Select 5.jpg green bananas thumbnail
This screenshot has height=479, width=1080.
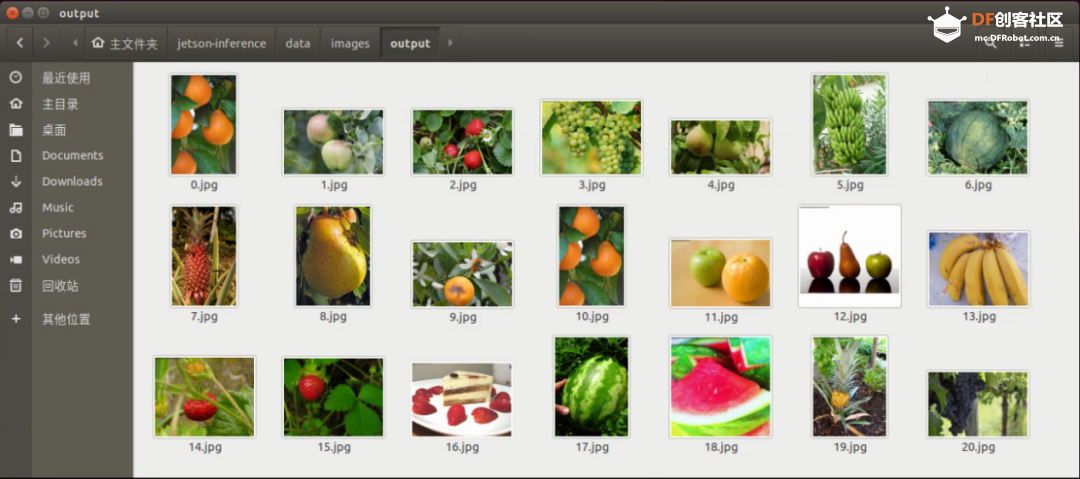point(850,125)
